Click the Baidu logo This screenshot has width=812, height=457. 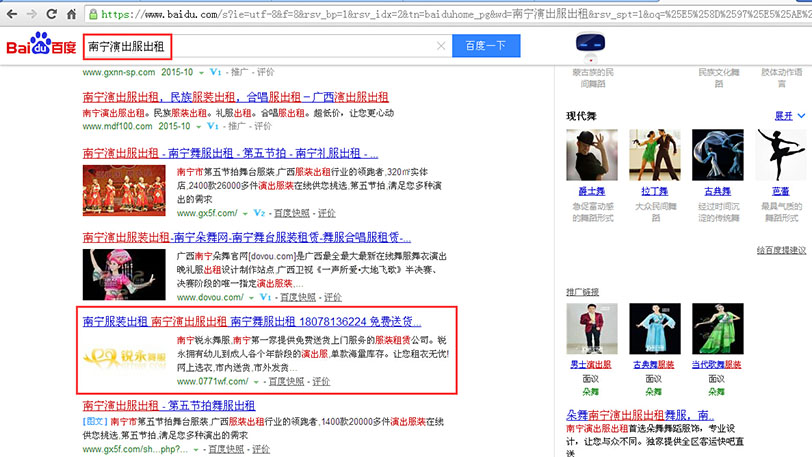41,44
